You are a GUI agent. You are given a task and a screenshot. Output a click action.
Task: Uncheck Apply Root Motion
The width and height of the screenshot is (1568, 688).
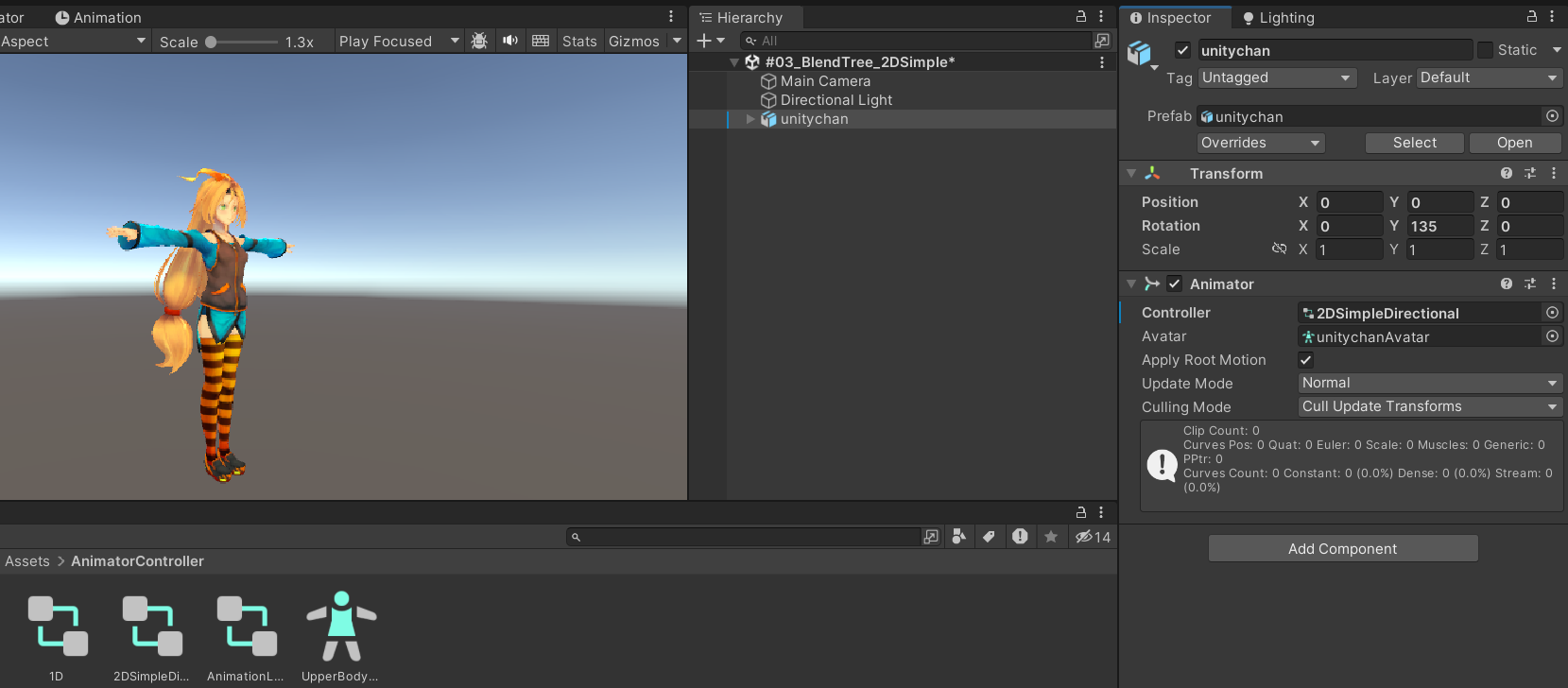click(x=1305, y=360)
